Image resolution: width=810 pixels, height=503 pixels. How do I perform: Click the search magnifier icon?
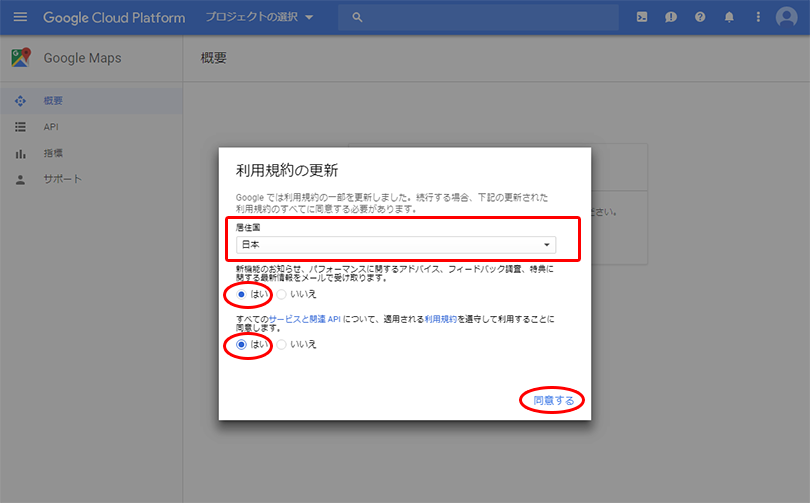357,17
